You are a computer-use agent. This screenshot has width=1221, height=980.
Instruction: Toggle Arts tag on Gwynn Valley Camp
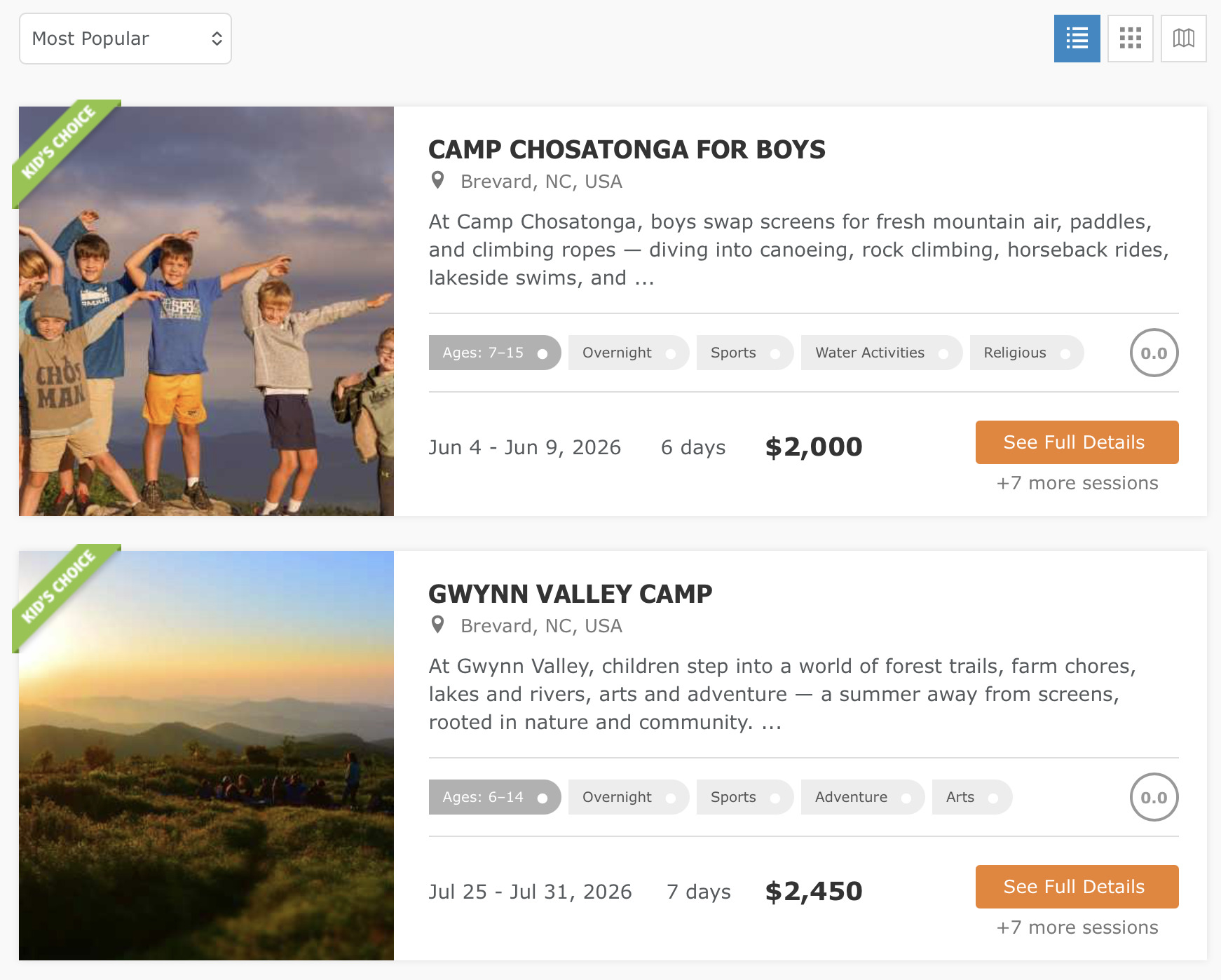(x=971, y=797)
